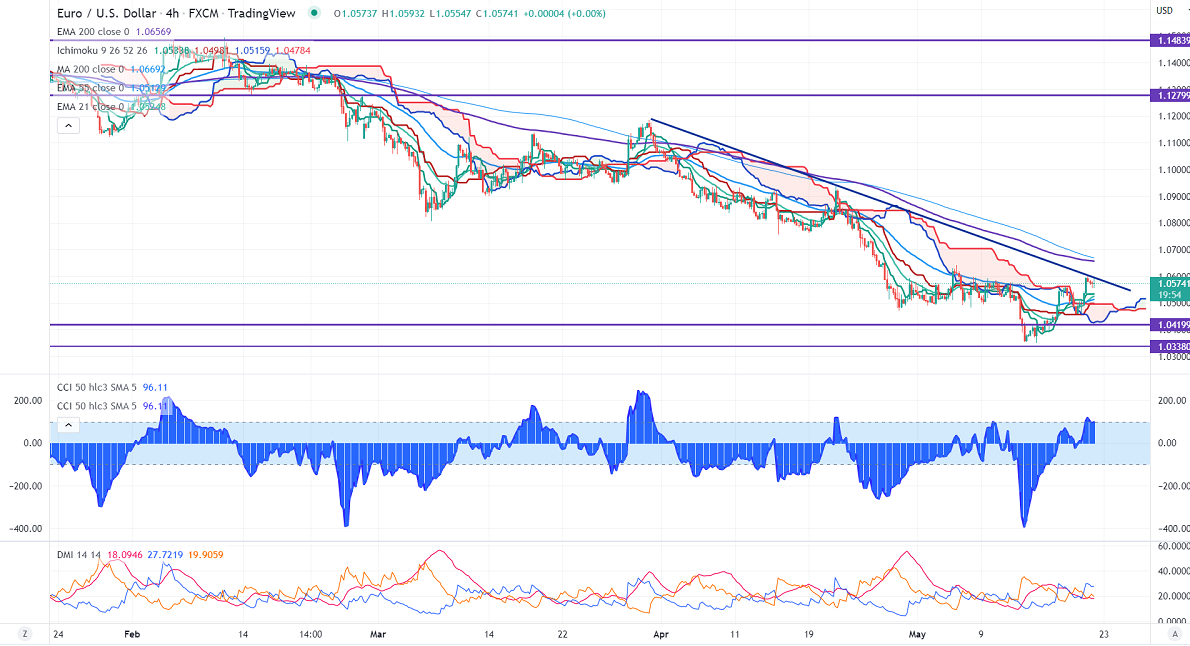Click the 14:00 label on the time axis
The height and width of the screenshot is (646, 1190).
click(x=310, y=634)
